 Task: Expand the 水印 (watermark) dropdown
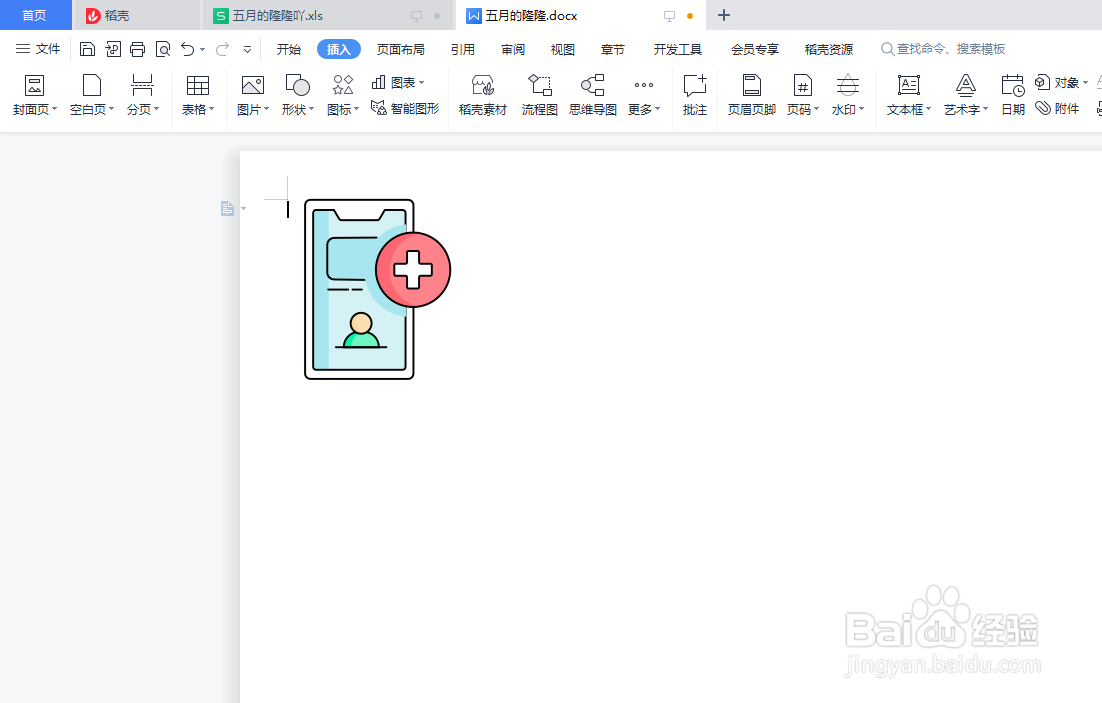pos(861,110)
